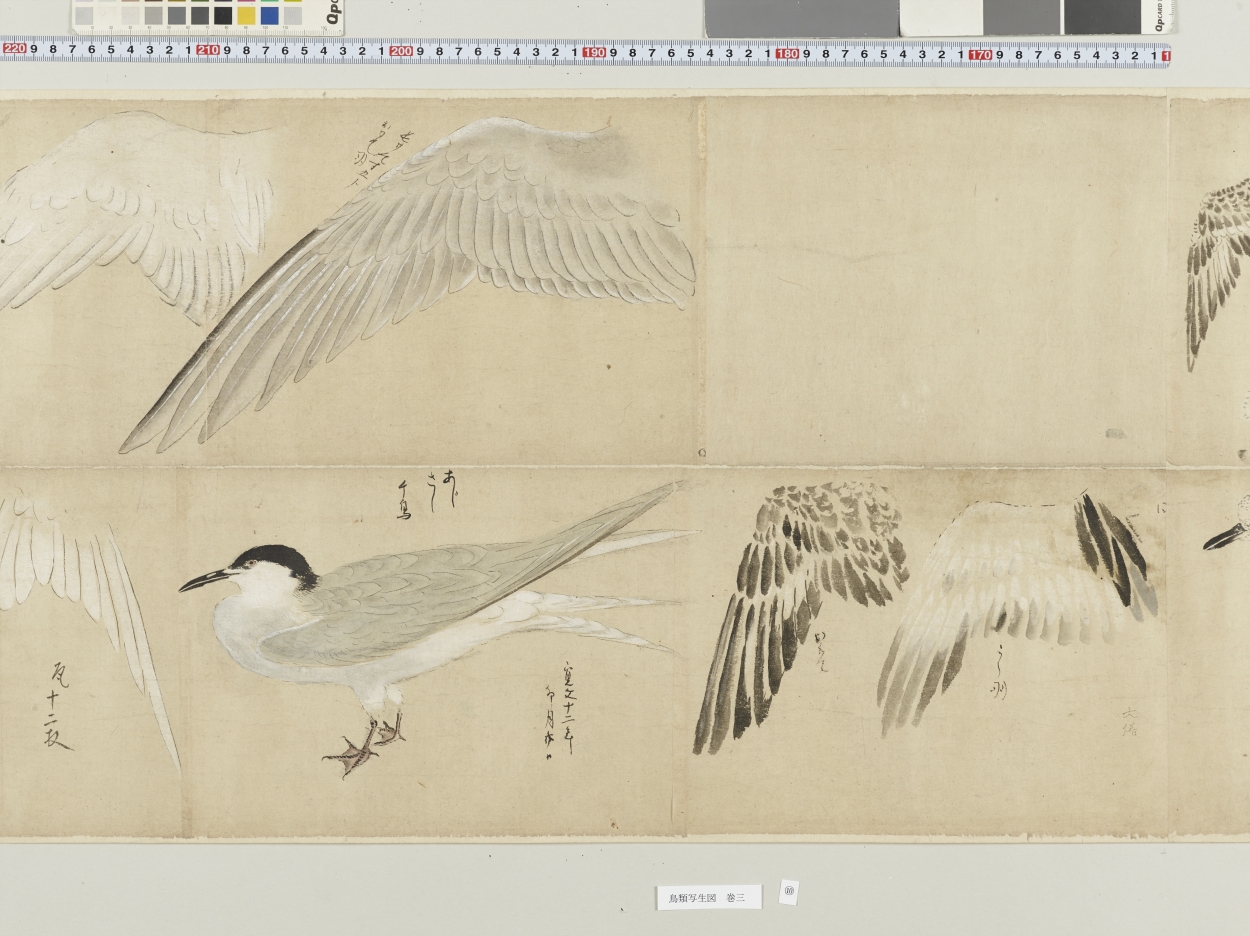
Task: Pick the red 190 mark on the ruler
Action: [x=594, y=52]
